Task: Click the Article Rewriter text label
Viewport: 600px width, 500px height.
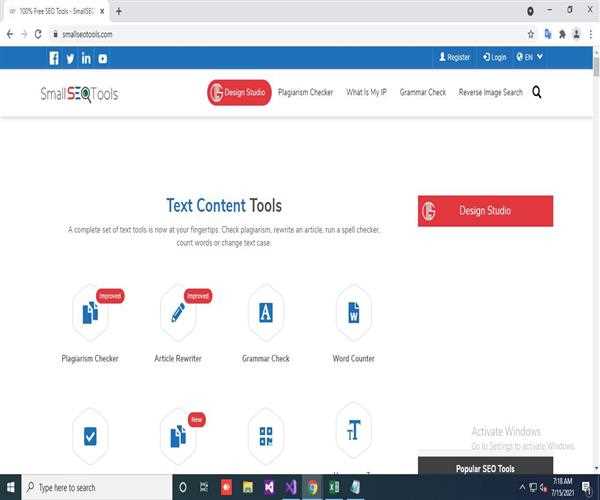Action: [x=178, y=358]
